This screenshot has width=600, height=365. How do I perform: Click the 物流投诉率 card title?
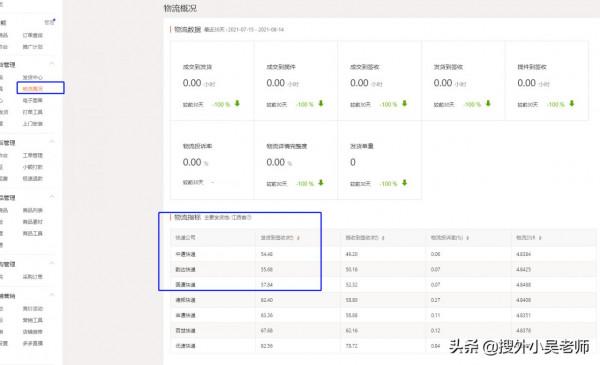197,146
